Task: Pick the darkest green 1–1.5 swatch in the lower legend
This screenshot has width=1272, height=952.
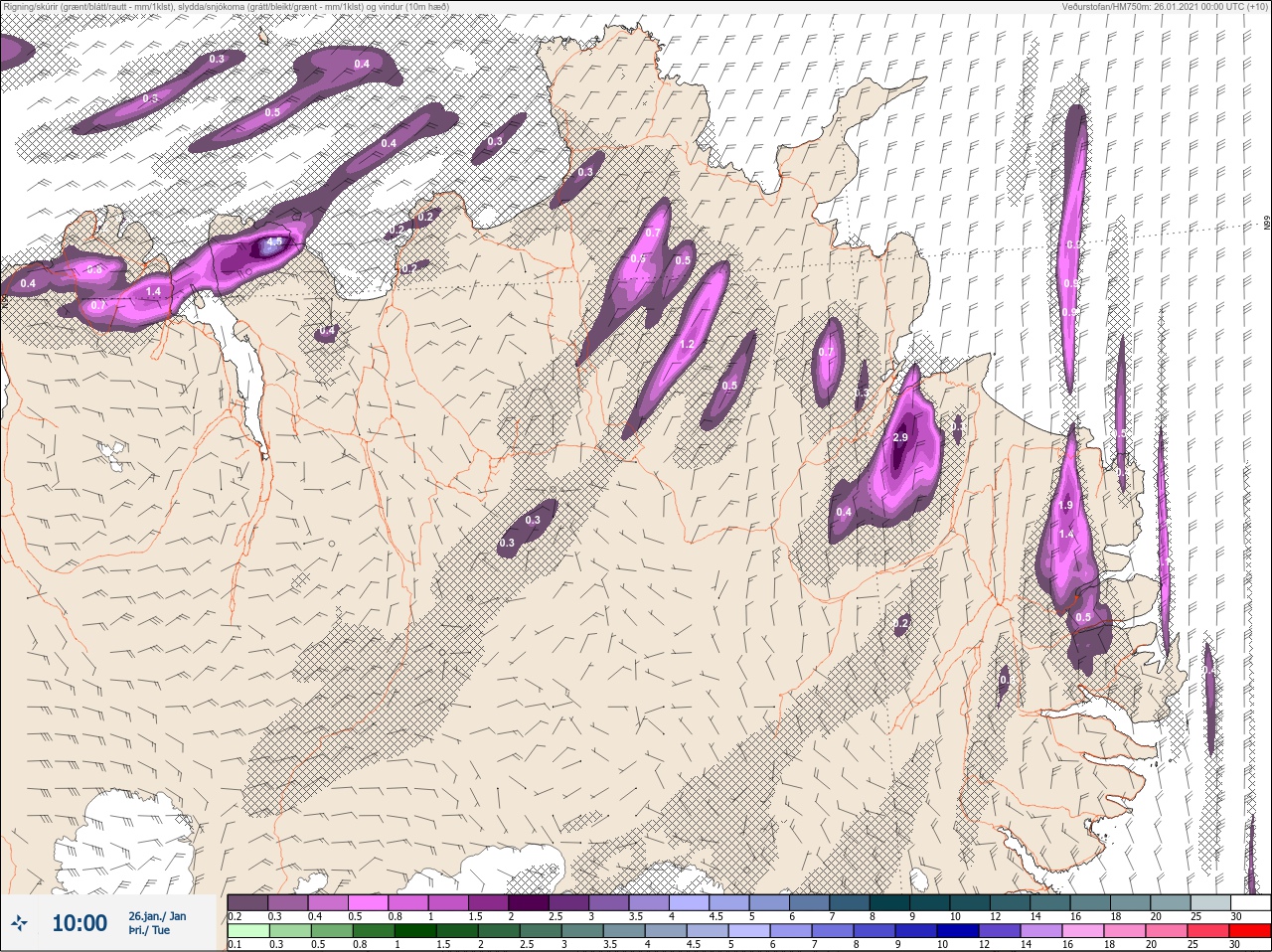Action: (415, 931)
